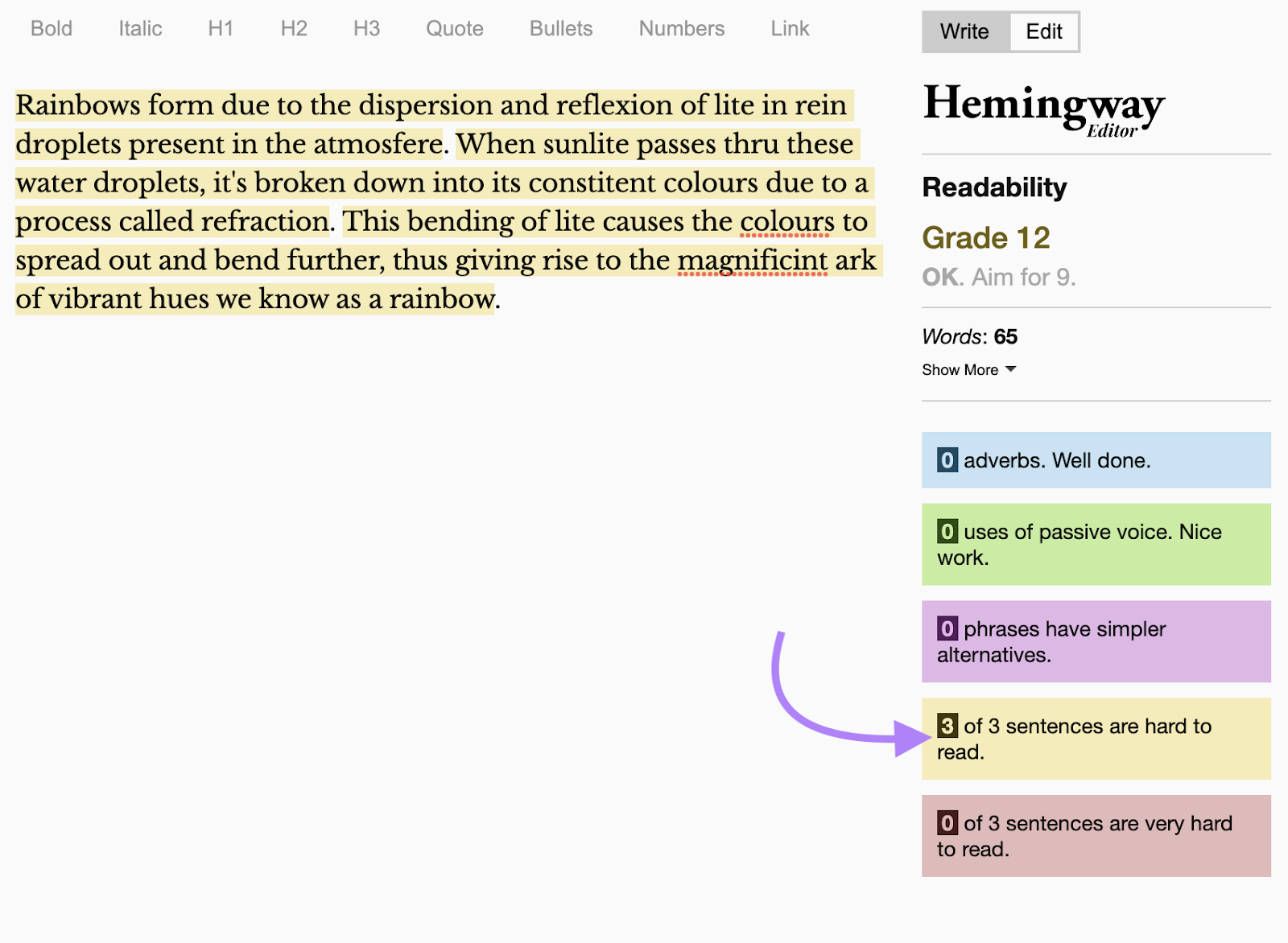Select the hard to read sentences panel
The image size is (1288, 943).
tap(1096, 739)
